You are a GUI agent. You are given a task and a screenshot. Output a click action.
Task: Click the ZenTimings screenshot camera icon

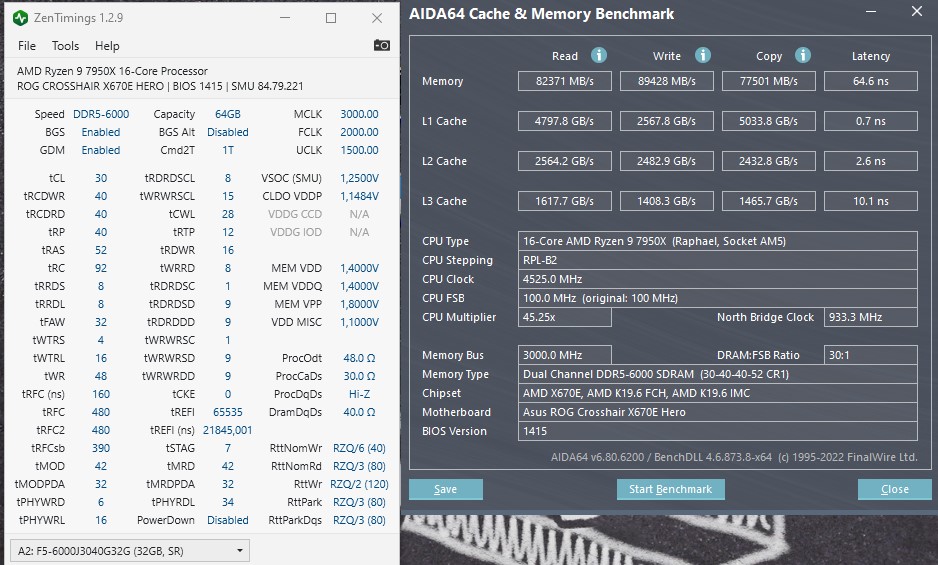point(382,45)
